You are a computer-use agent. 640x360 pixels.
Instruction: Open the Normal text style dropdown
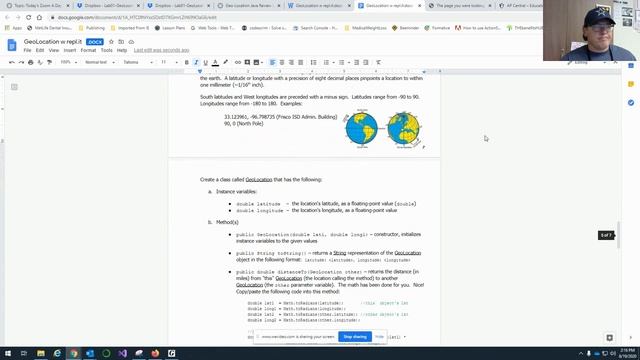pyautogui.click(x=99, y=62)
